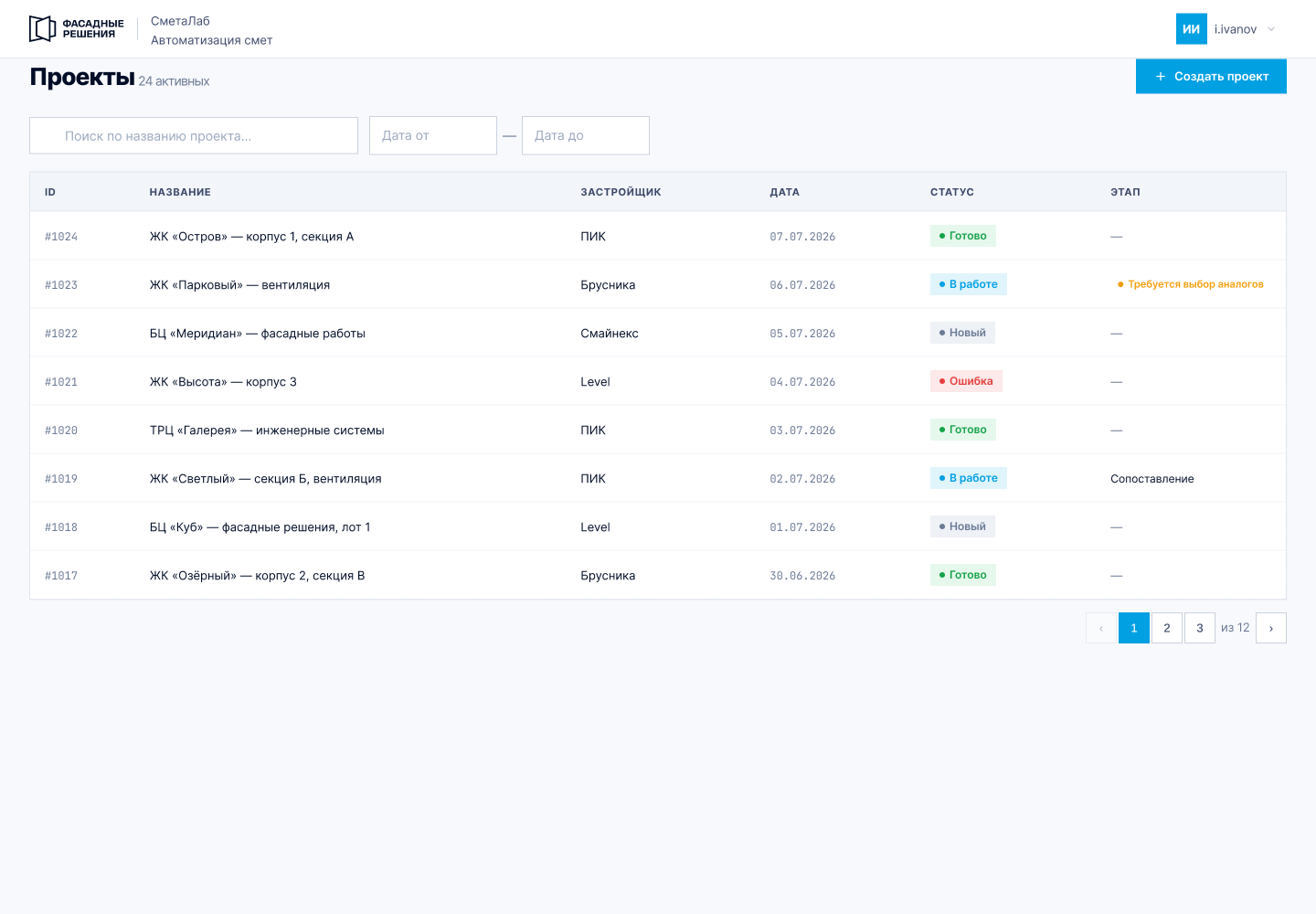The image size is (1316, 914).
Task: Go to pagination page 3
Action: [1200, 628]
